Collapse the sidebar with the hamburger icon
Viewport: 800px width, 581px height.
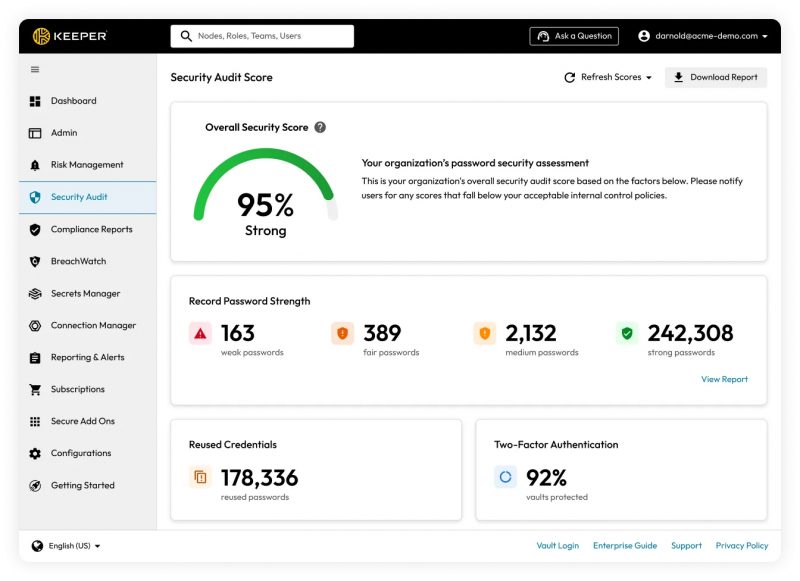(35, 69)
